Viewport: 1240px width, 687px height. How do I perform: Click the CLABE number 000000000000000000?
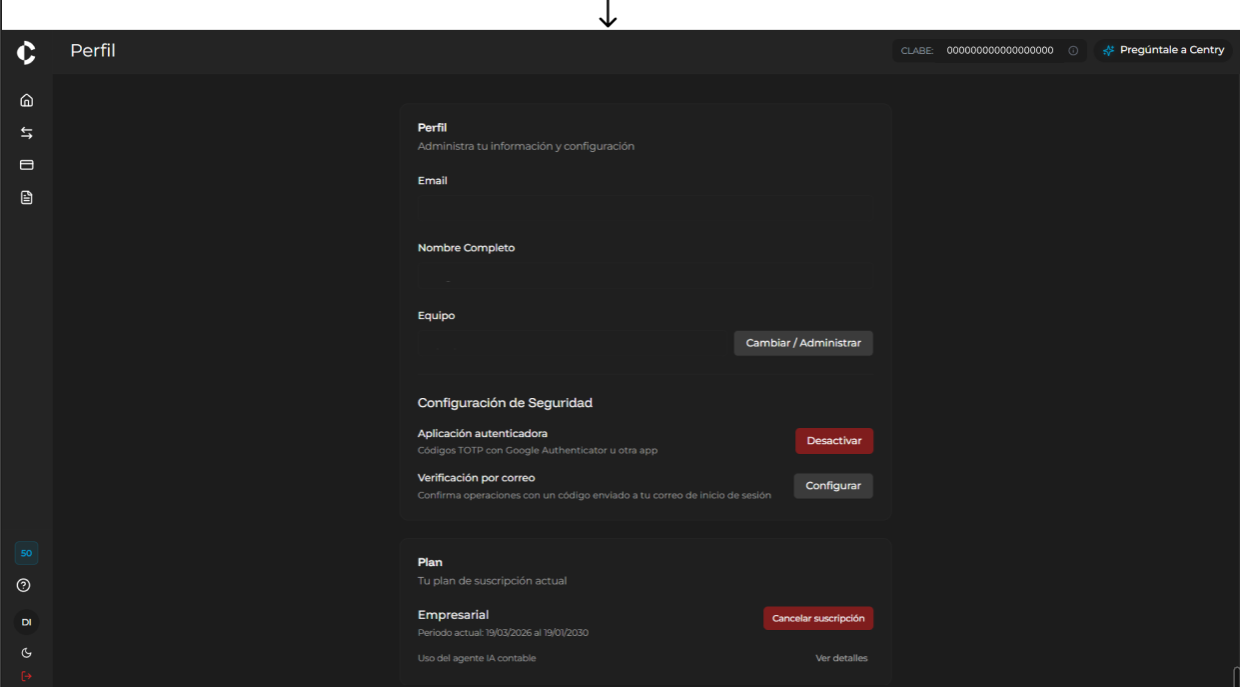[1000, 51]
